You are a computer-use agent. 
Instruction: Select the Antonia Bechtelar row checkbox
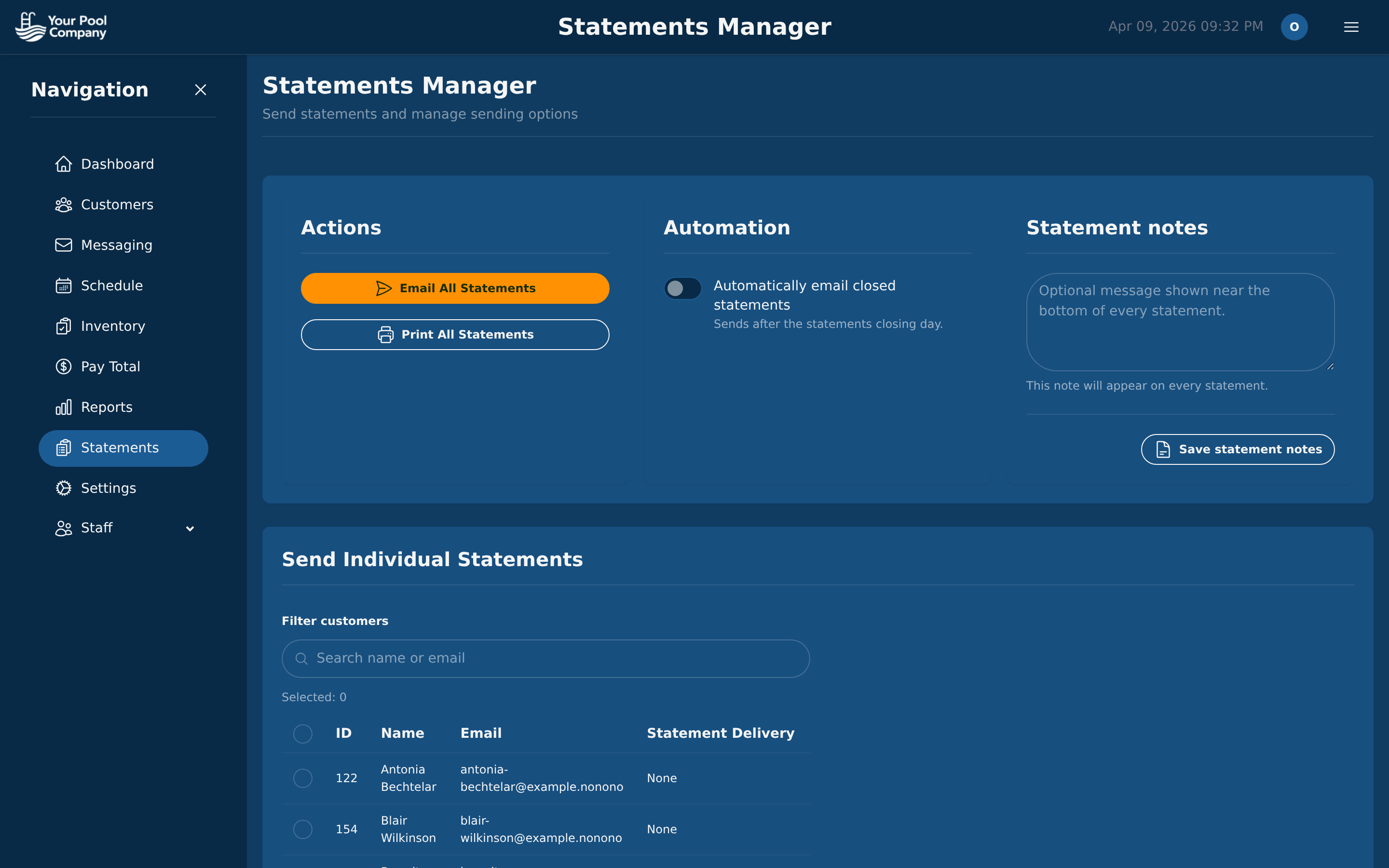[303, 778]
